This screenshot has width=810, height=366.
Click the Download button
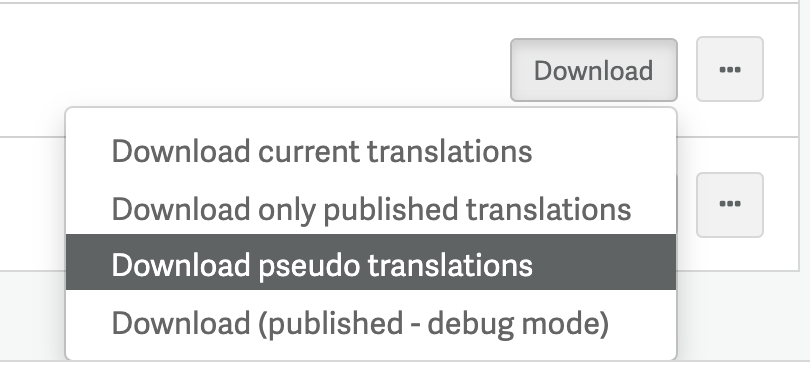click(594, 70)
